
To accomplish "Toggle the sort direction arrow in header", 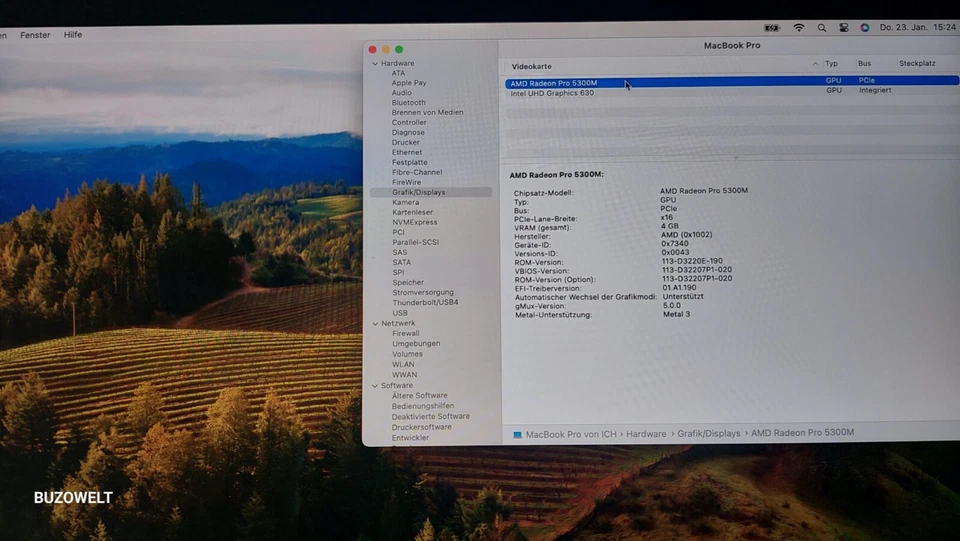I will pos(815,64).
